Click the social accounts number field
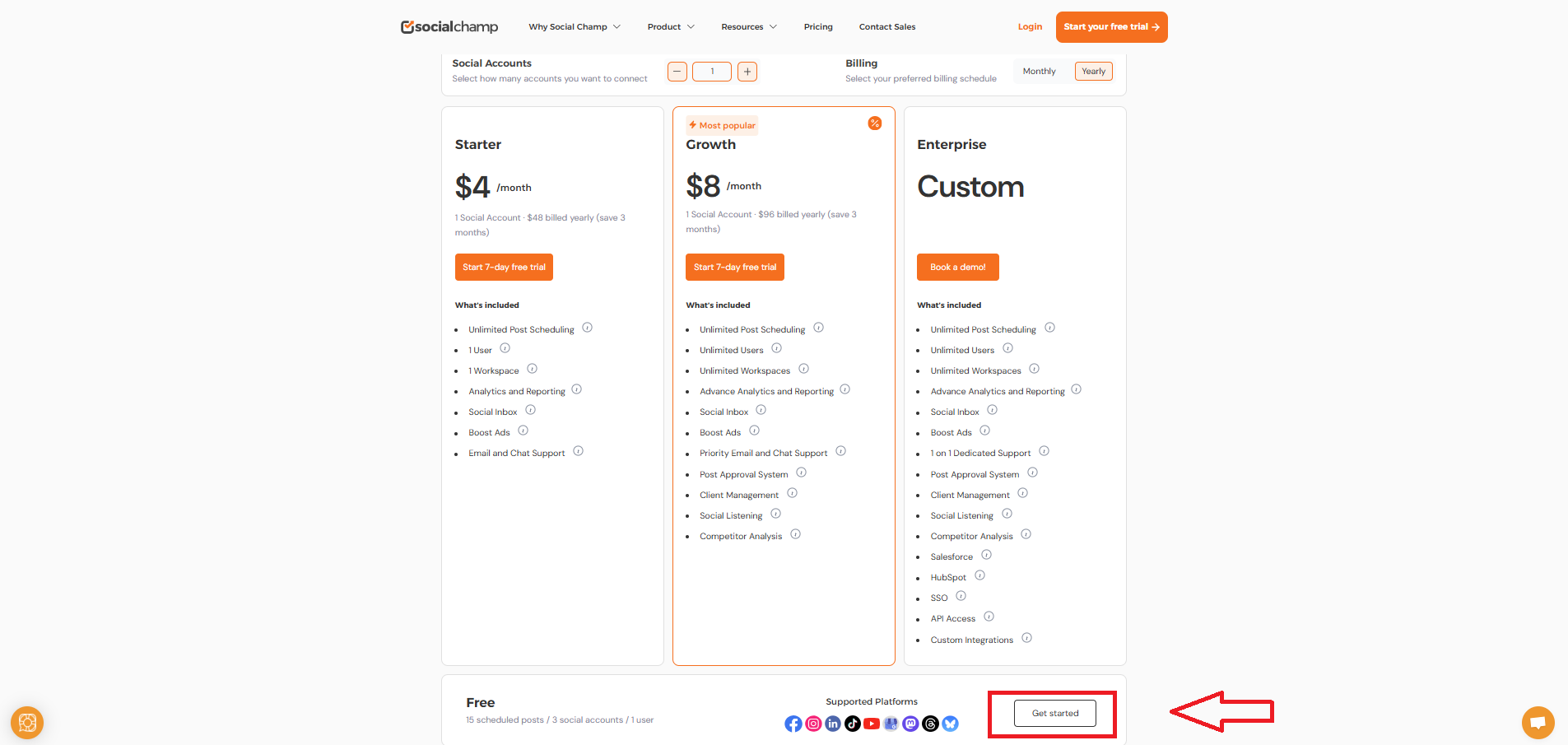 point(712,72)
